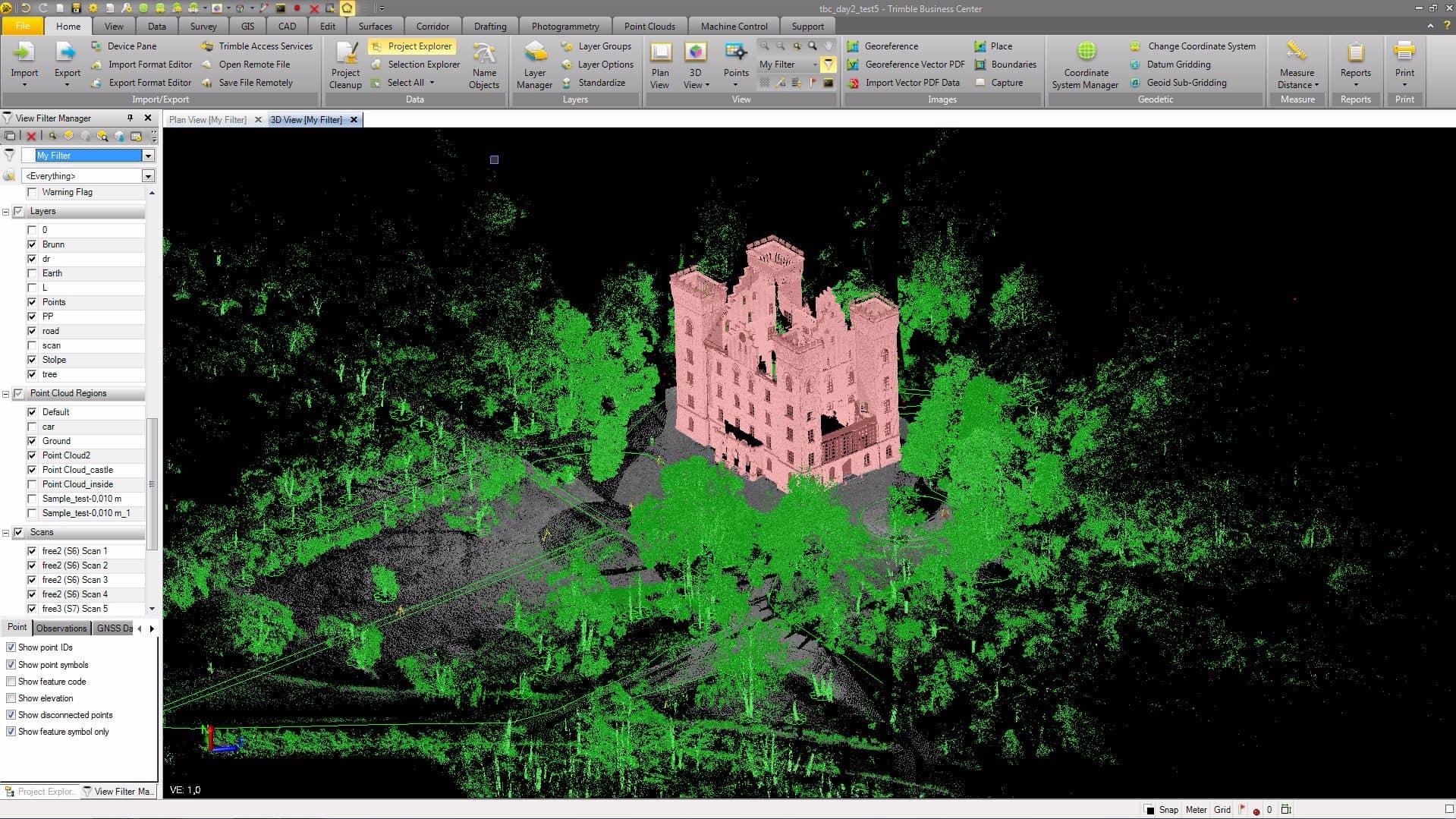Toggle the scan layer checkbox

(x=32, y=345)
